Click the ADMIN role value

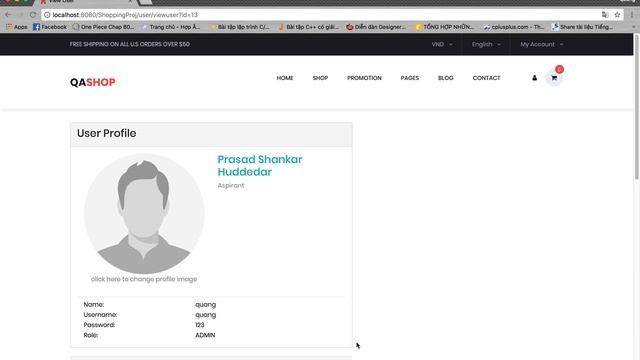(x=205, y=335)
